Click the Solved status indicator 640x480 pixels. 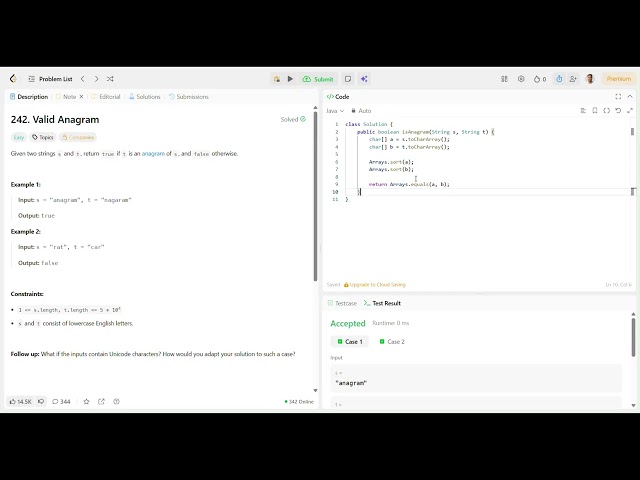[x=293, y=119]
